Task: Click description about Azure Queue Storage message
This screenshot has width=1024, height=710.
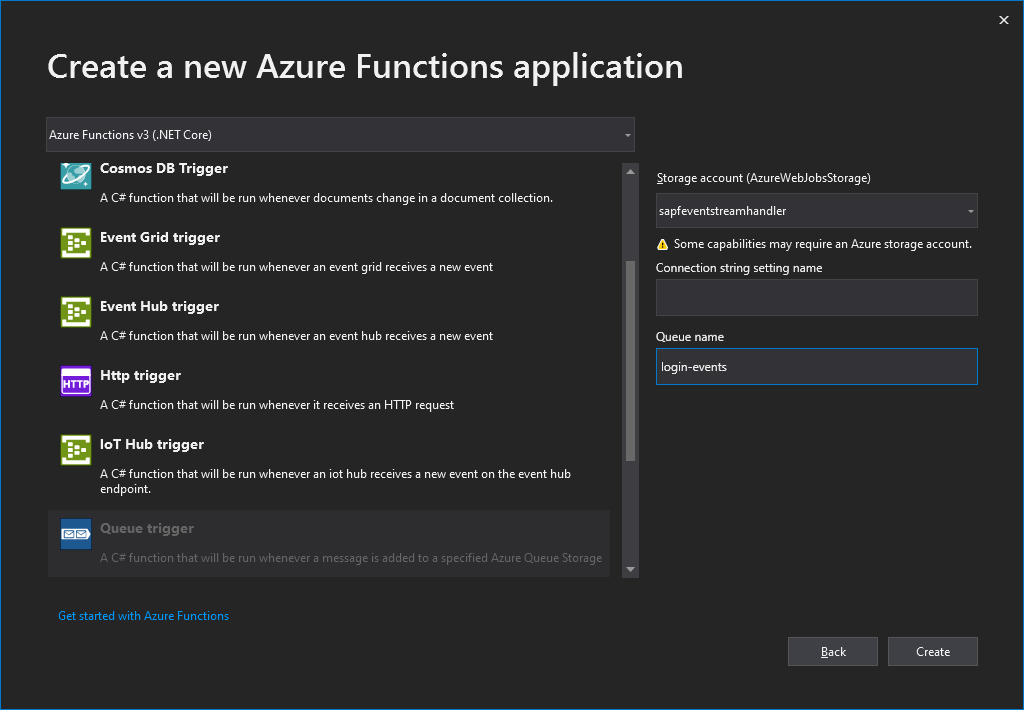Action: coord(351,558)
